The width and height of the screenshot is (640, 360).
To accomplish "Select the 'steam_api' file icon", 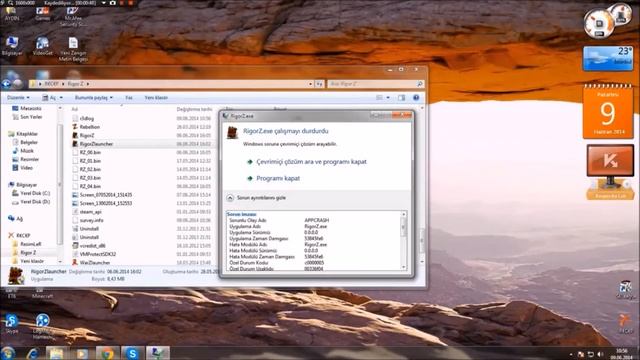I will point(75,212).
